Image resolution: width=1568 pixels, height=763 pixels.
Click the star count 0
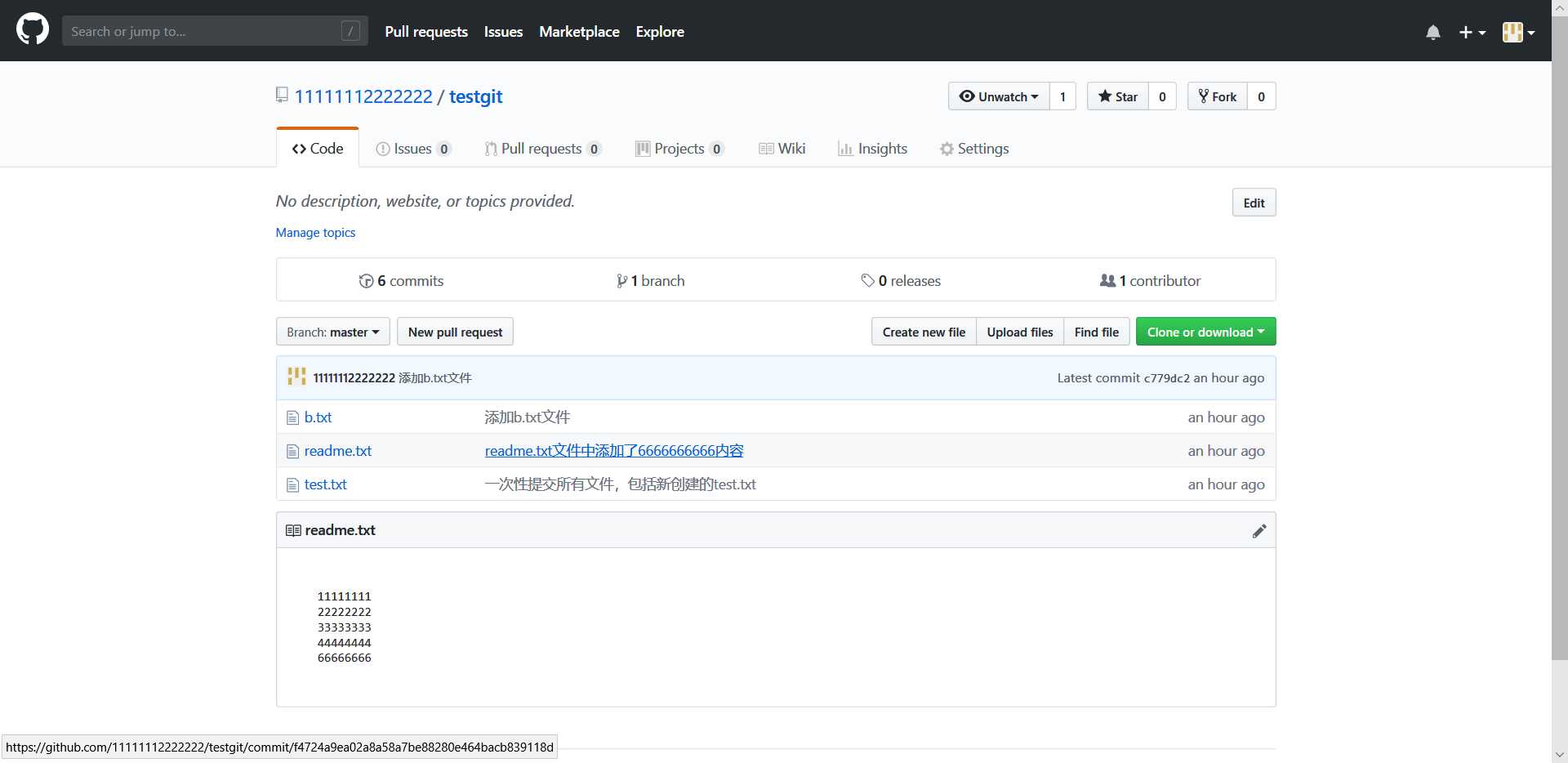tap(1162, 96)
